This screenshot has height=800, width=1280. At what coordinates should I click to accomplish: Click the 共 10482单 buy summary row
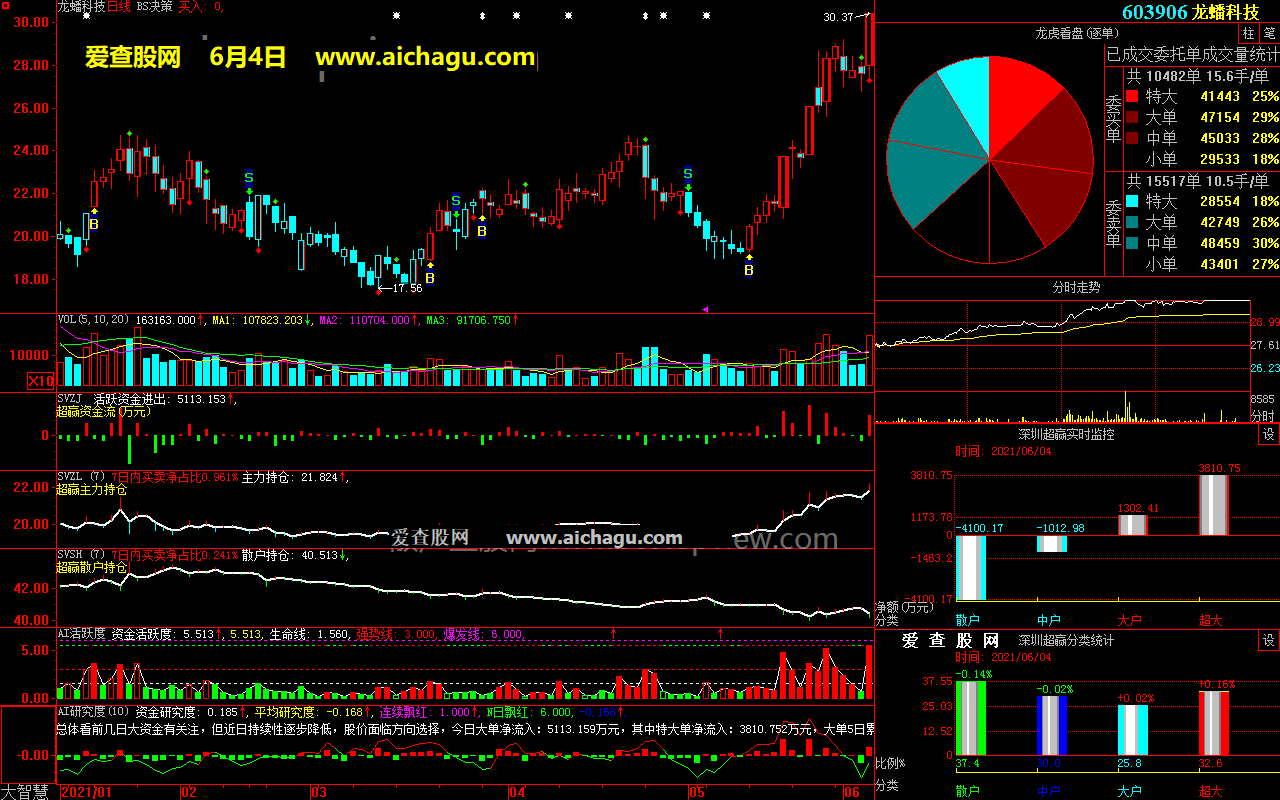click(1198, 76)
